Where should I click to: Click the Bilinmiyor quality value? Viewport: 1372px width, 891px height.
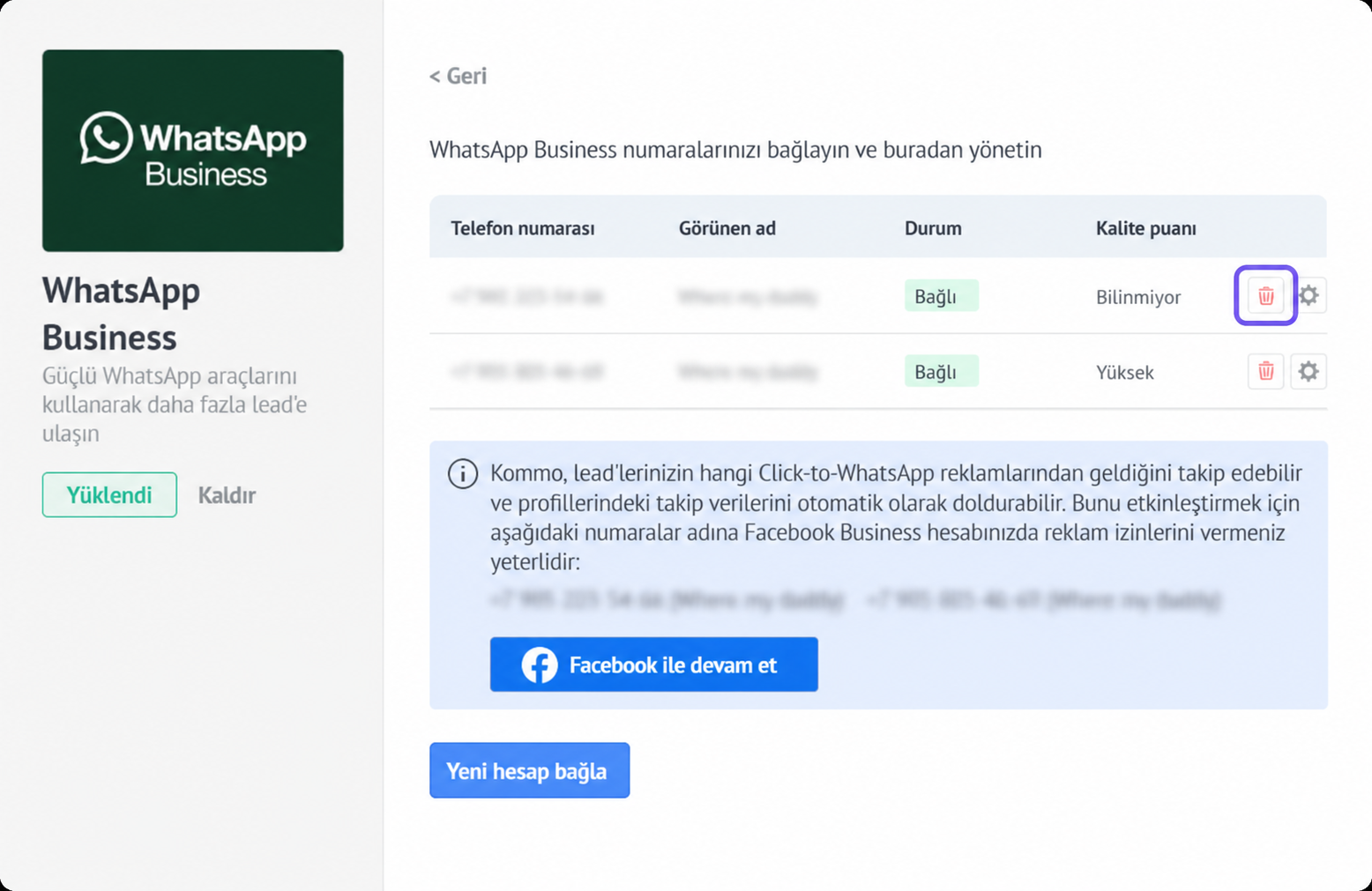(1138, 297)
